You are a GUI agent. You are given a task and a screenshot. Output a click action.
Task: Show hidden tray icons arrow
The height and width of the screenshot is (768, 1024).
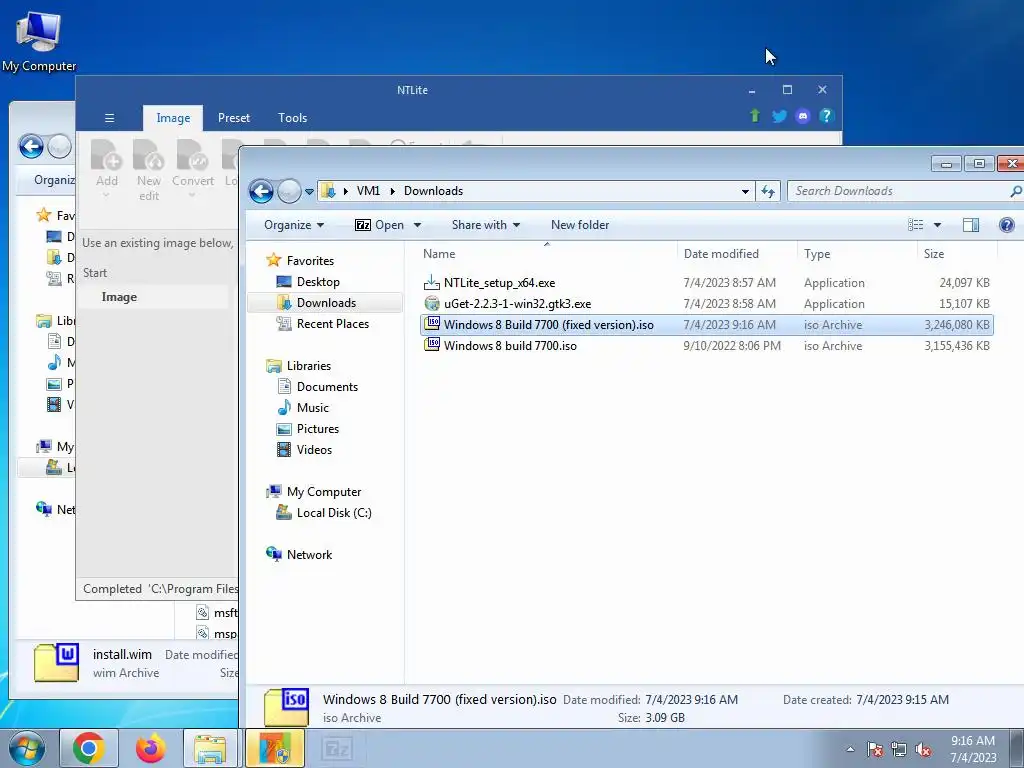coord(850,749)
